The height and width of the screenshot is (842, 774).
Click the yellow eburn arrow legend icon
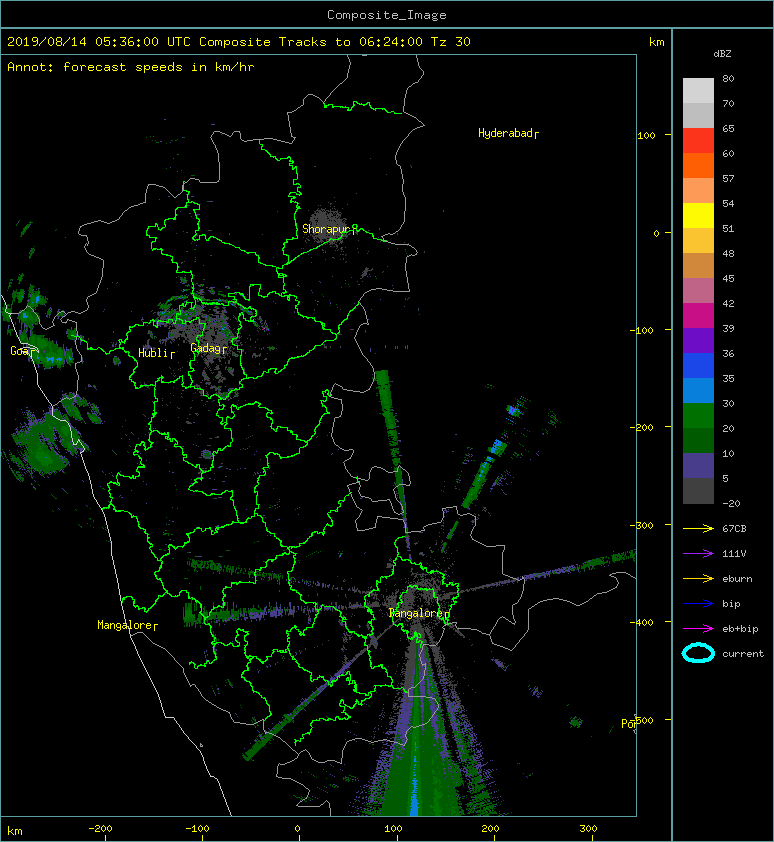coord(698,578)
